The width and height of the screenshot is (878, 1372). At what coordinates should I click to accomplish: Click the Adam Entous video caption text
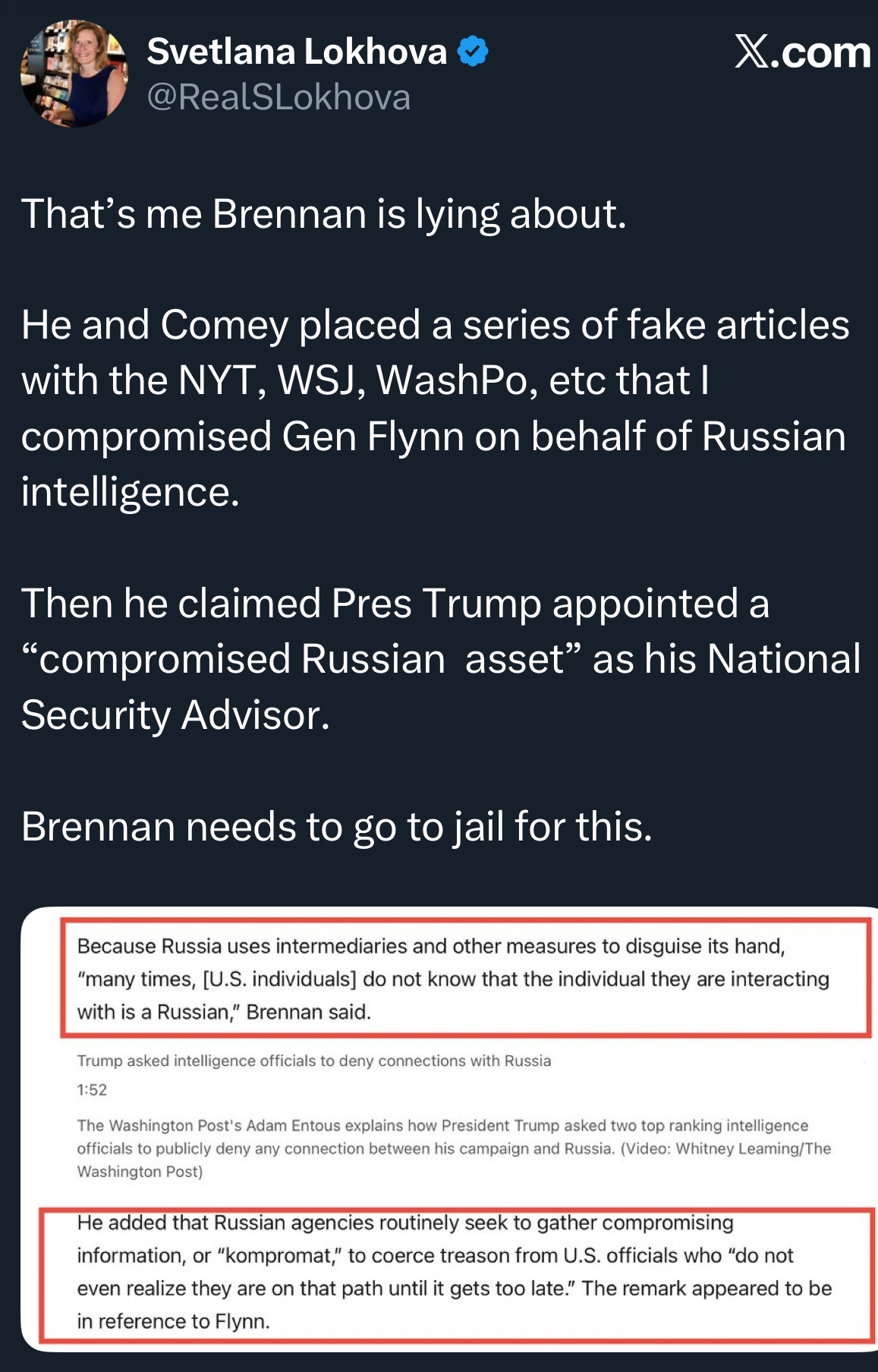[453, 1147]
